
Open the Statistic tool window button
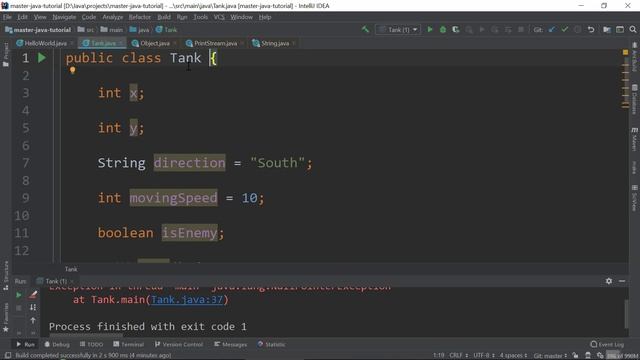pyautogui.click(x=271, y=344)
